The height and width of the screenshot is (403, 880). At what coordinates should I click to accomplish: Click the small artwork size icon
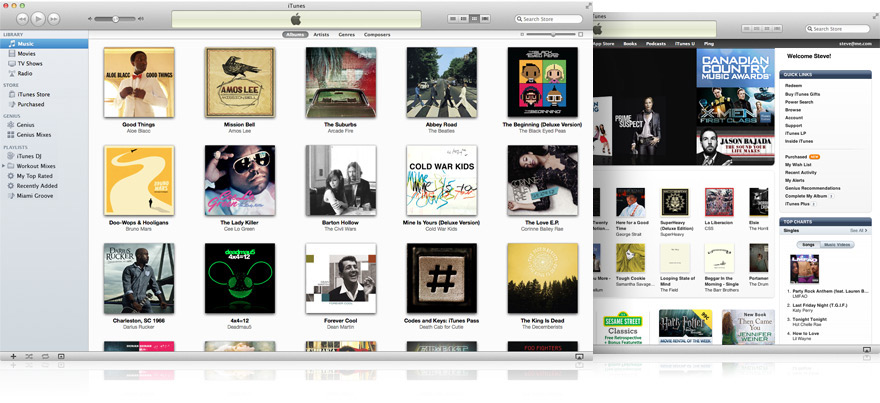pyautogui.click(x=522, y=35)
